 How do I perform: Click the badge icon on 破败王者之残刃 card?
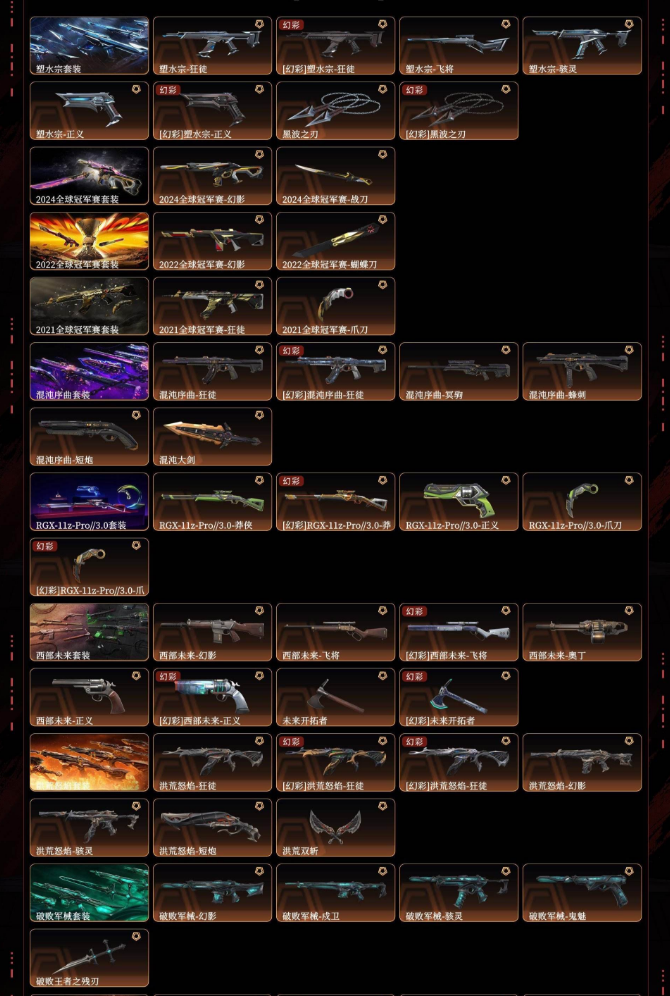pos(136,936)
